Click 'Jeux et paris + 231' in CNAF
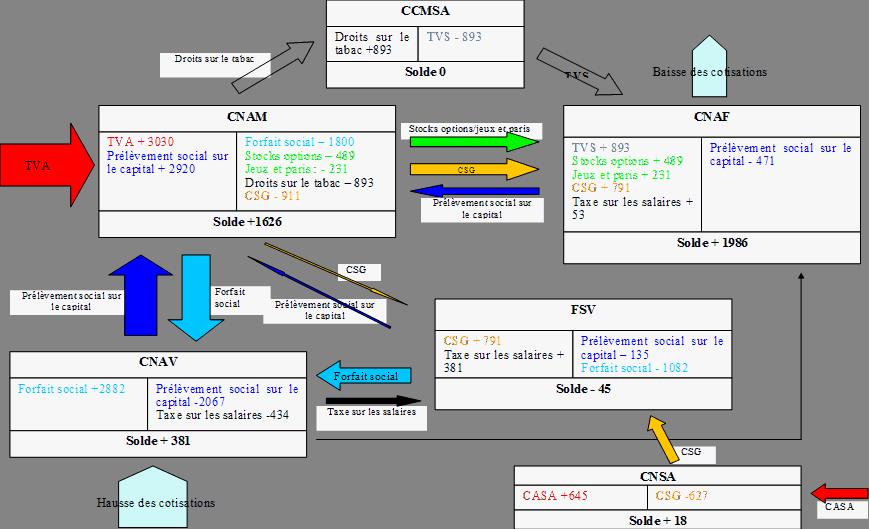 [x=621, y=175]
